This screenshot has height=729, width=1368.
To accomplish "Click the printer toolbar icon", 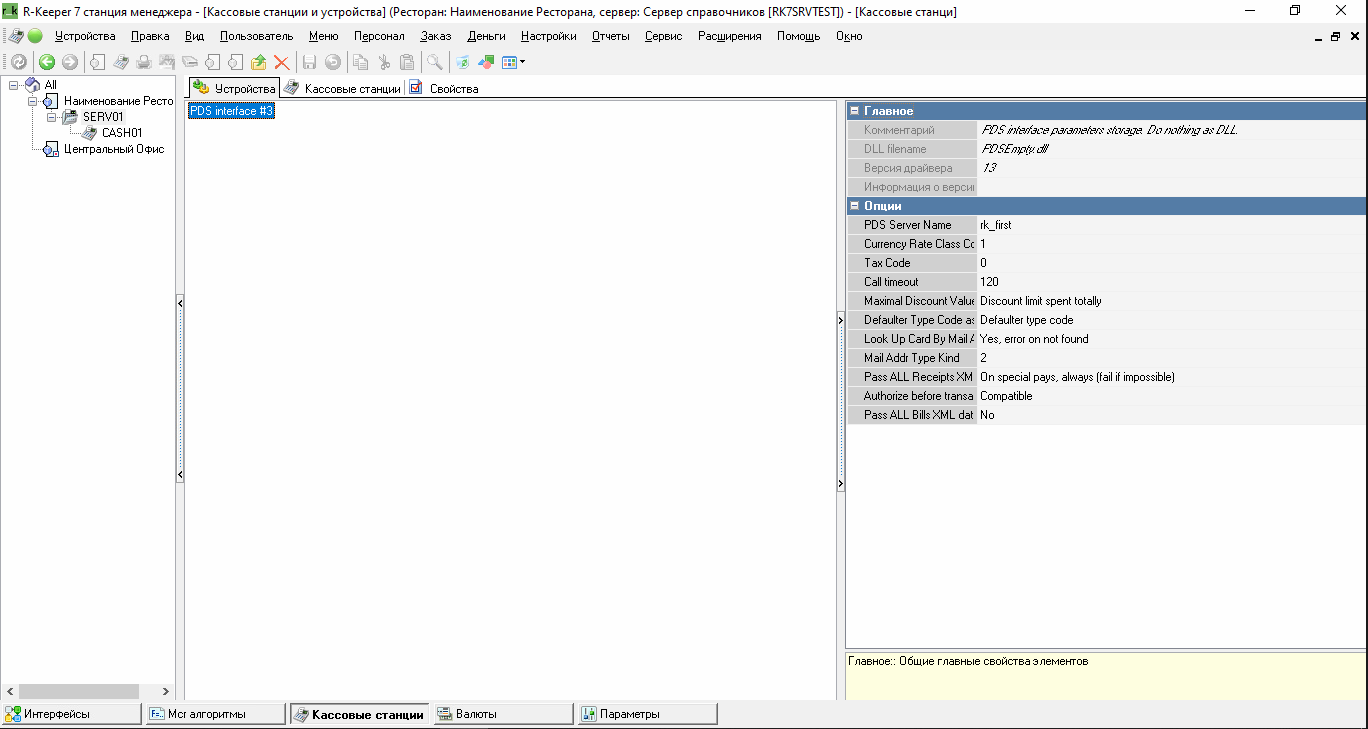I will [144, 62].
